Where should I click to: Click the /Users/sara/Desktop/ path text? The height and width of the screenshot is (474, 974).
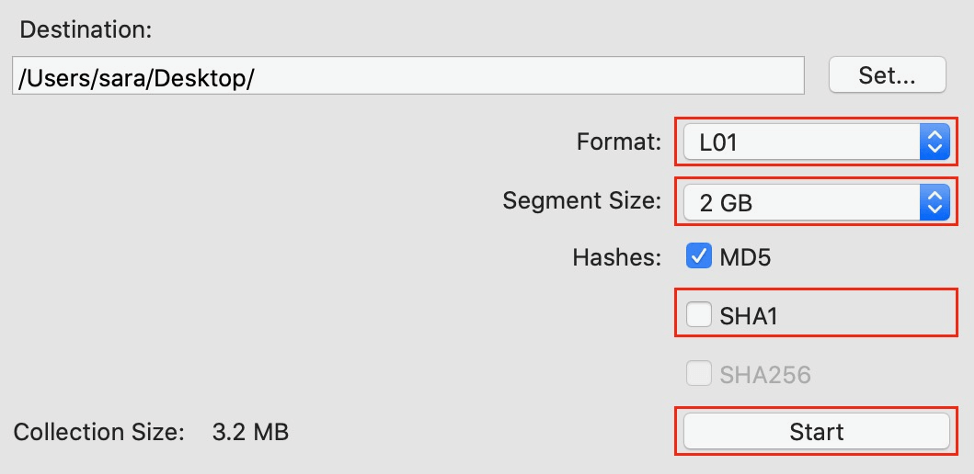[x=137, y=77]
